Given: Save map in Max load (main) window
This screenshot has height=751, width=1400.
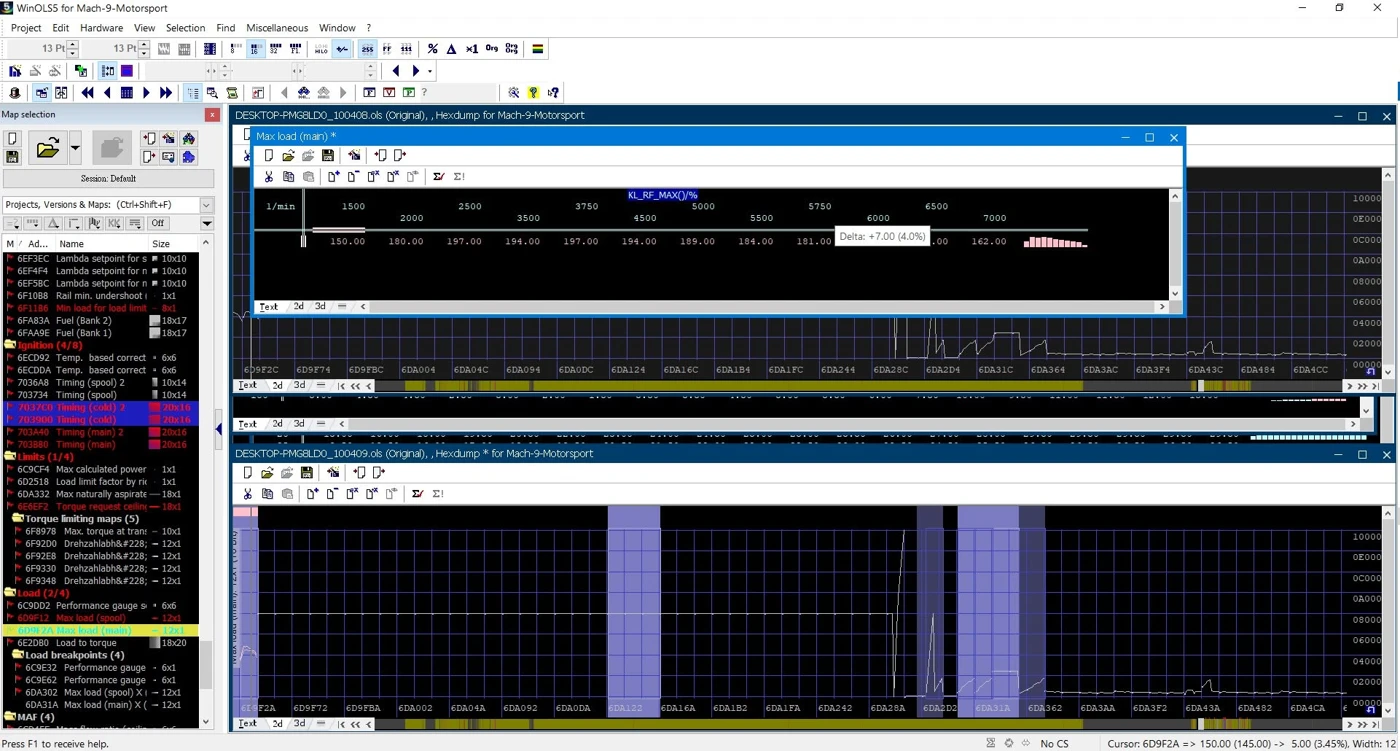Looking at the screenshot, I should (x=328, y=156).
